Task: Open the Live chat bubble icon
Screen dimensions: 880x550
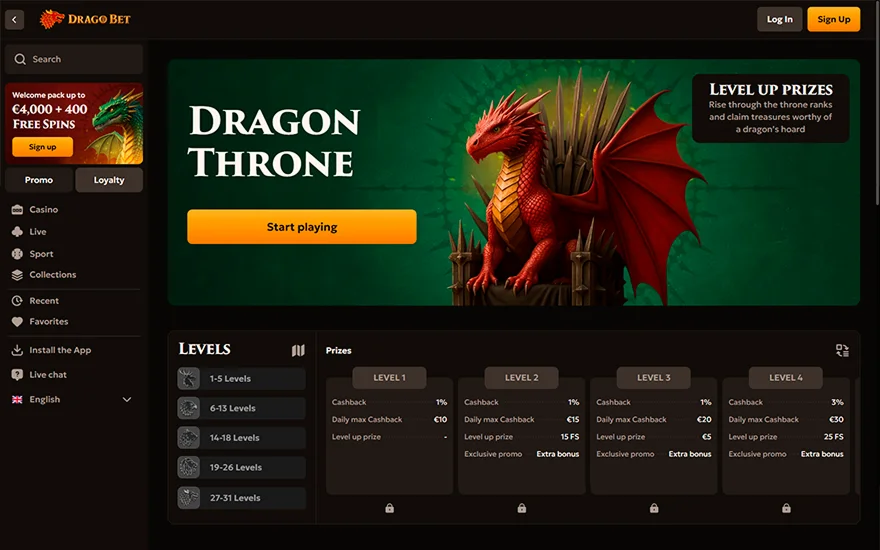Action: coord(17,374)
